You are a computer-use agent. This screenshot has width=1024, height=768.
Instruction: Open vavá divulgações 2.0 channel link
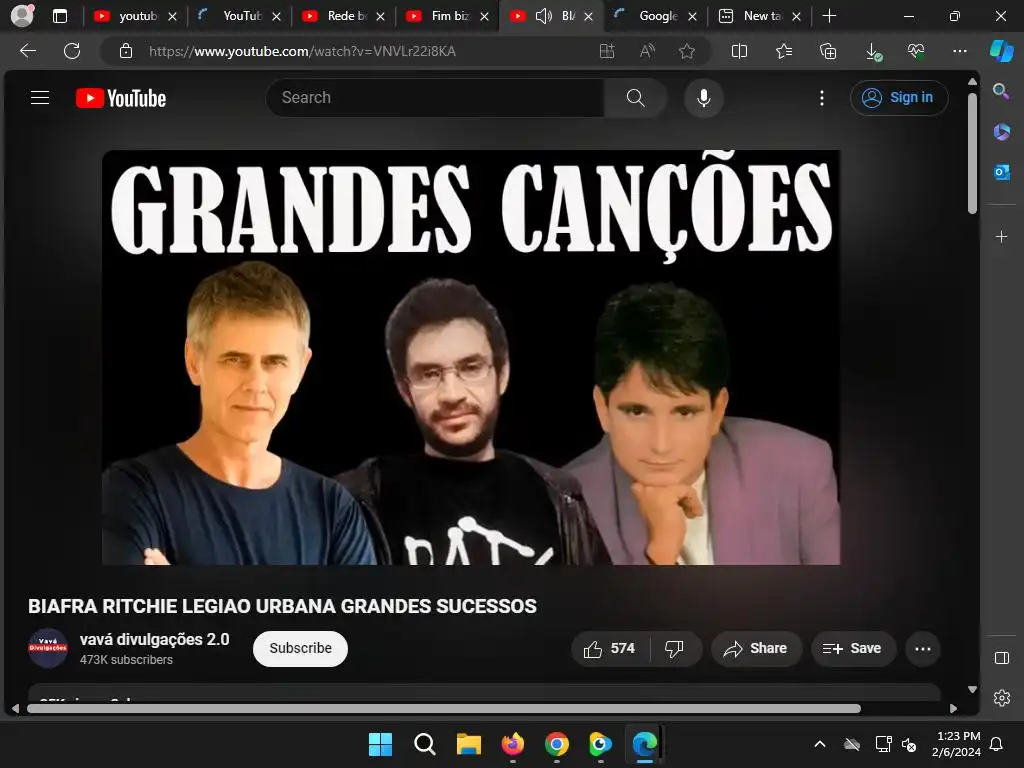pos(154,639)
